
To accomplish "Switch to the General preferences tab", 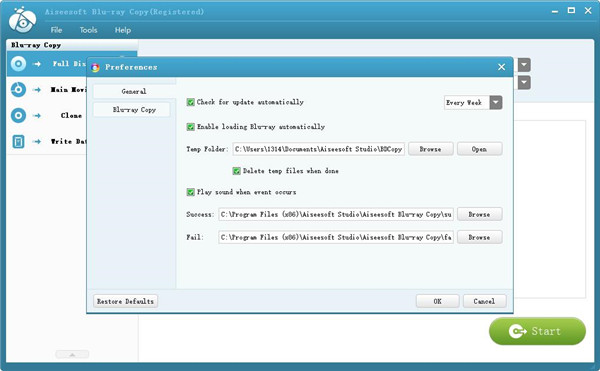I will 134,91.
